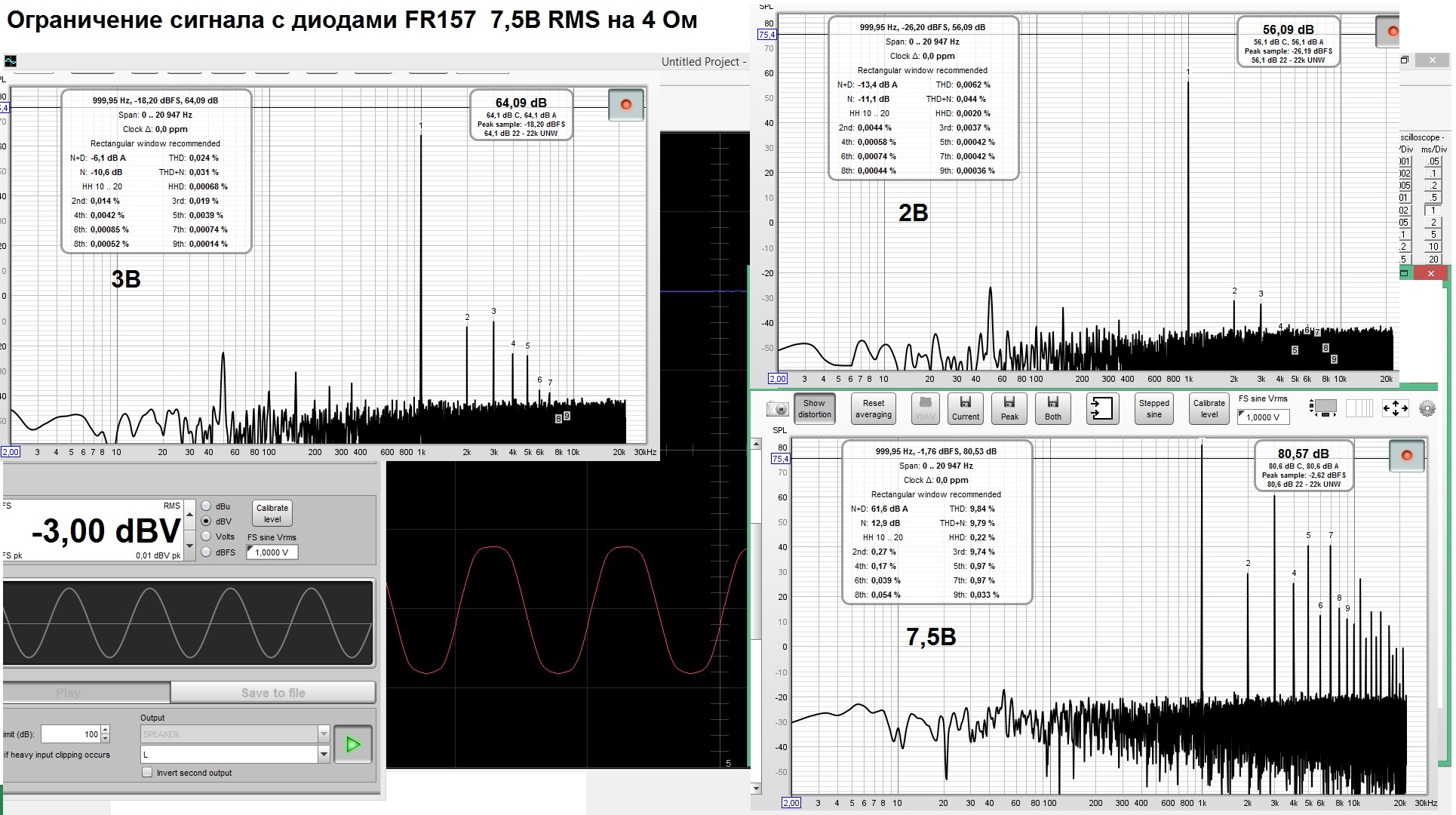Save Current trace with floppy icon
Screen dimensions: 1456x815
coord(965,408)
